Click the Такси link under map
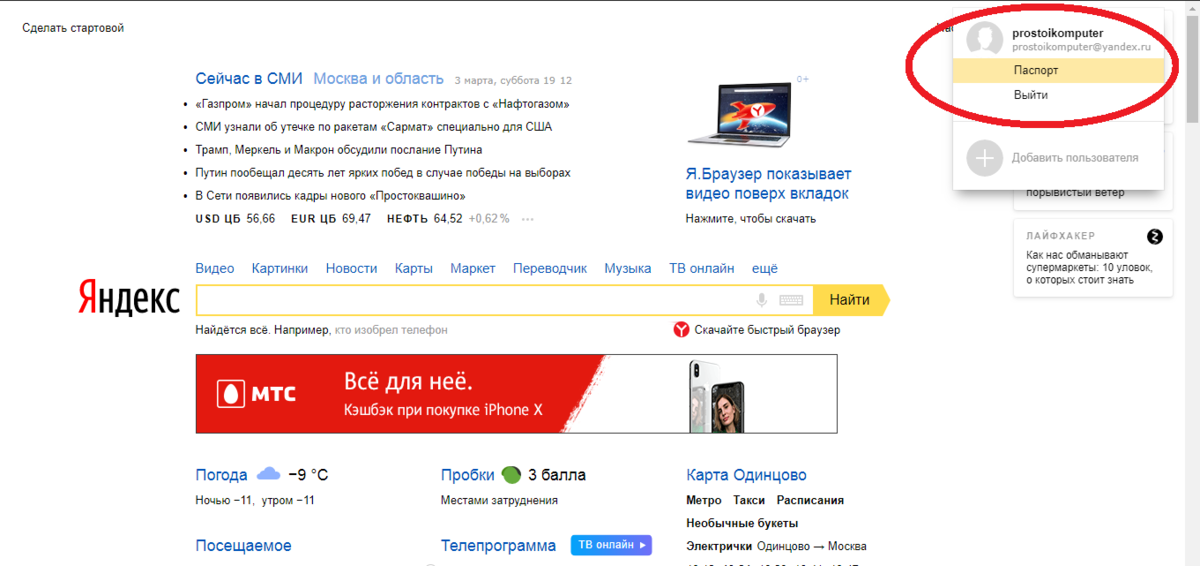 pos(749,500)
